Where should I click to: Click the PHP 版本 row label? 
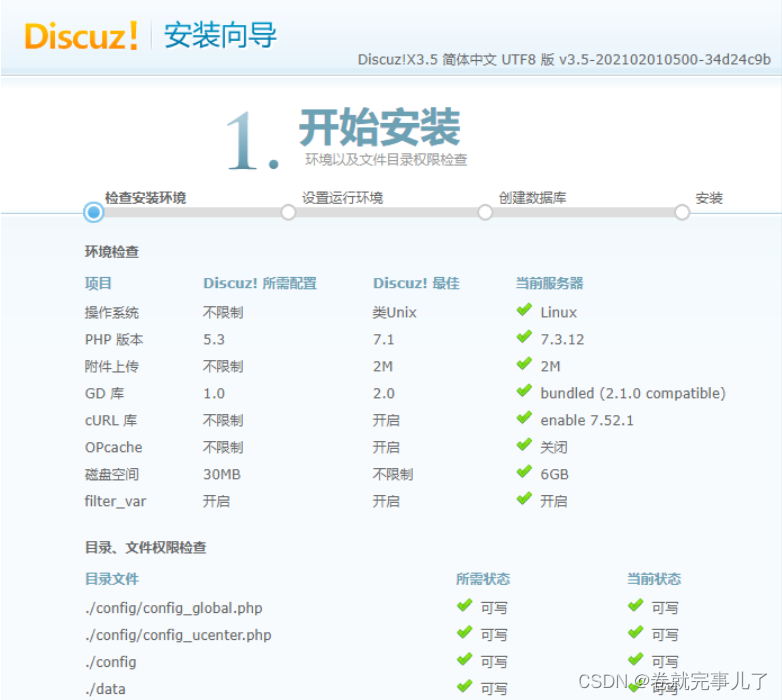pos(114,340)
